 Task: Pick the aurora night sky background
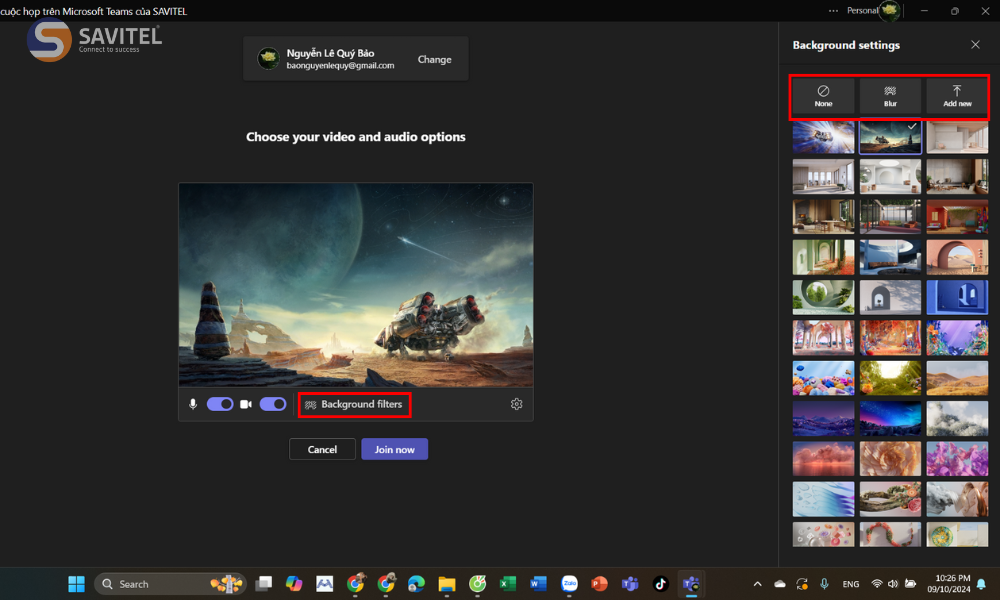890,418
